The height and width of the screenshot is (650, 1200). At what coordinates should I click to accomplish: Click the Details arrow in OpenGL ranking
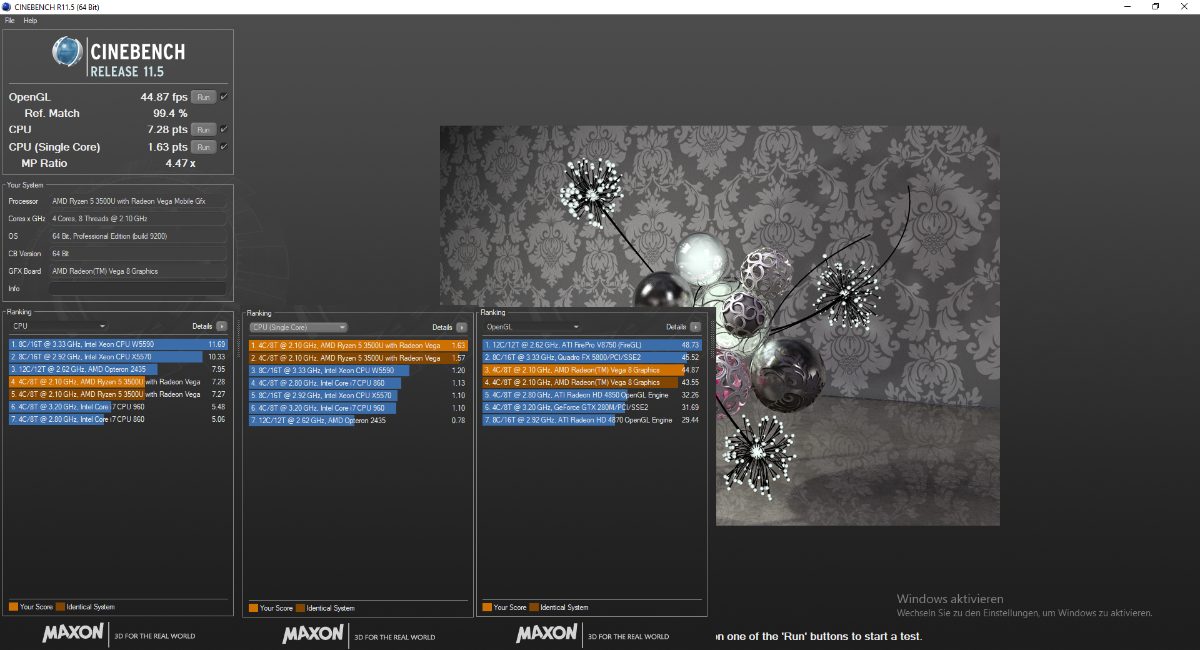(x=695, y=327)
